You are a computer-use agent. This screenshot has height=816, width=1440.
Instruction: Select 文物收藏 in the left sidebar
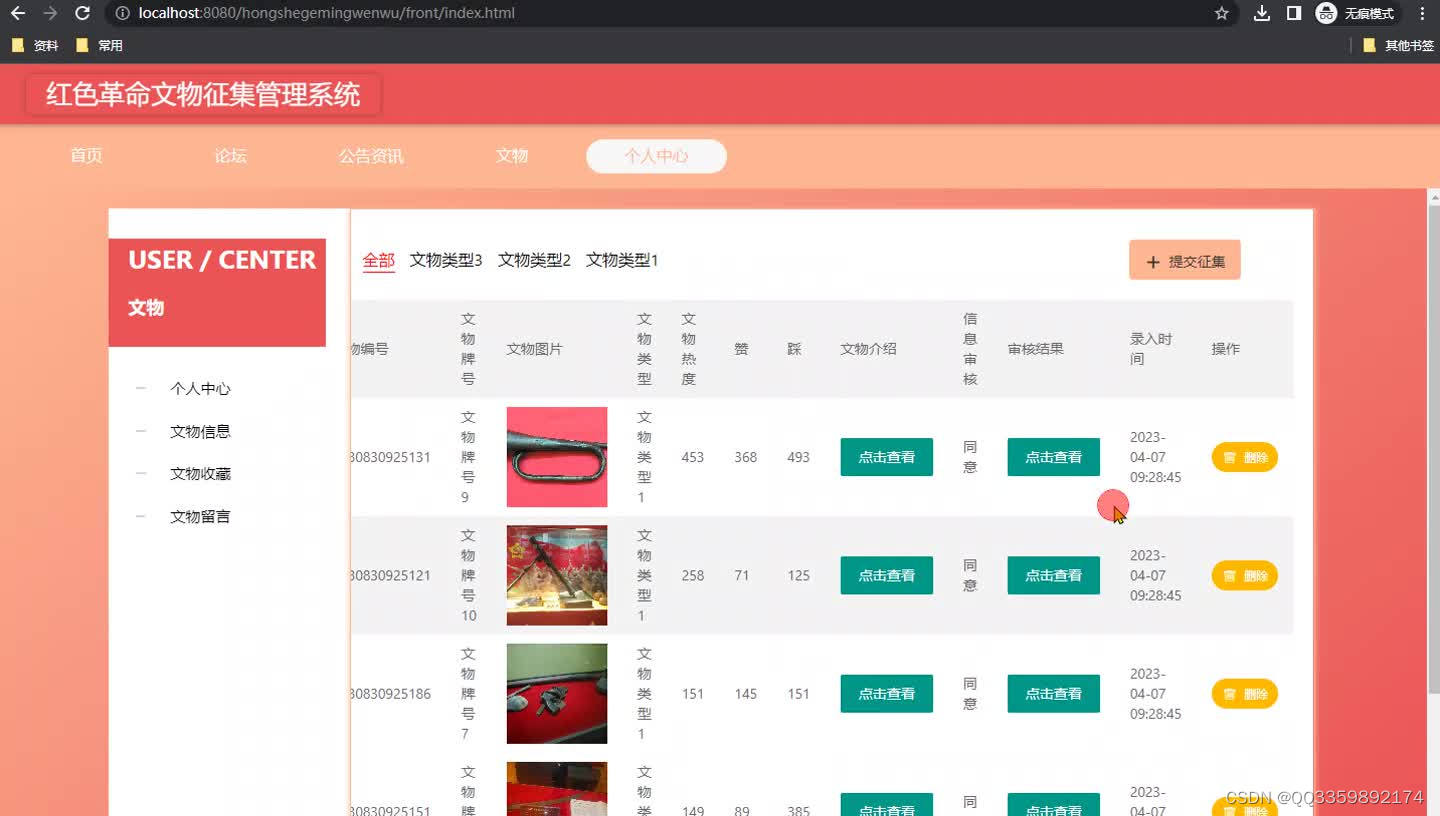coord(200,474)
